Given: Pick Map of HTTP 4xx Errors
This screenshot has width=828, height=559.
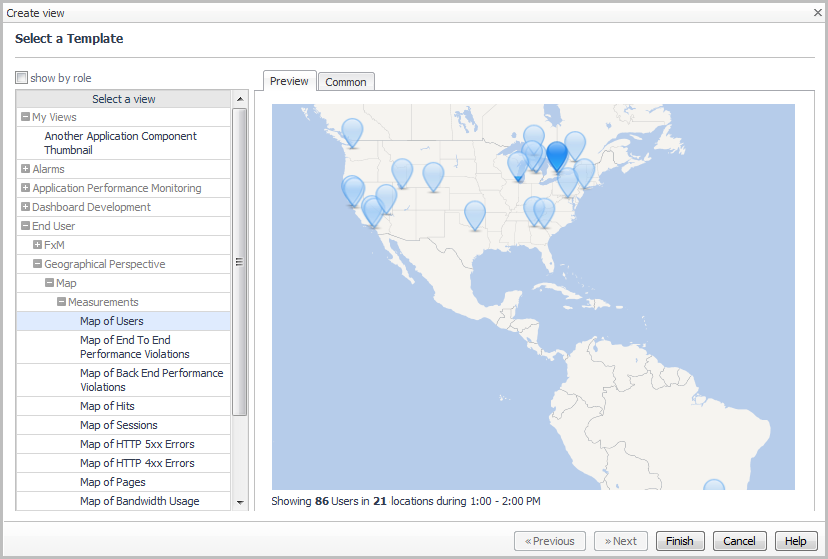Looking at the screenshot, I should pyautogui.click(x=124, y=463).
